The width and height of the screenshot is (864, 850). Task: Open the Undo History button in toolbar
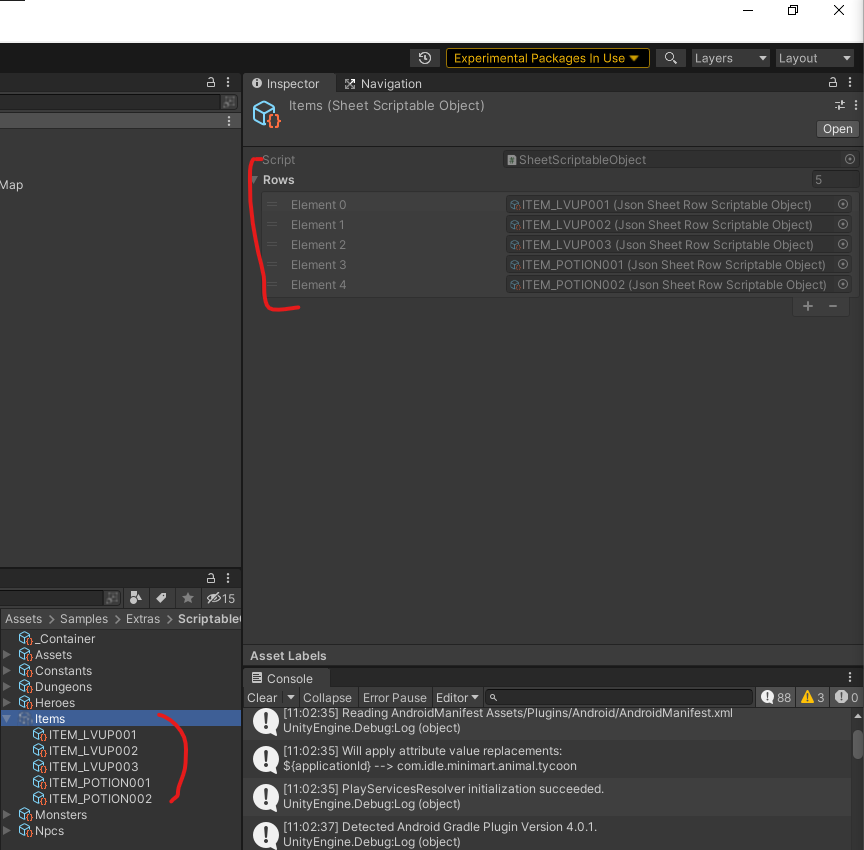(425, 58)
